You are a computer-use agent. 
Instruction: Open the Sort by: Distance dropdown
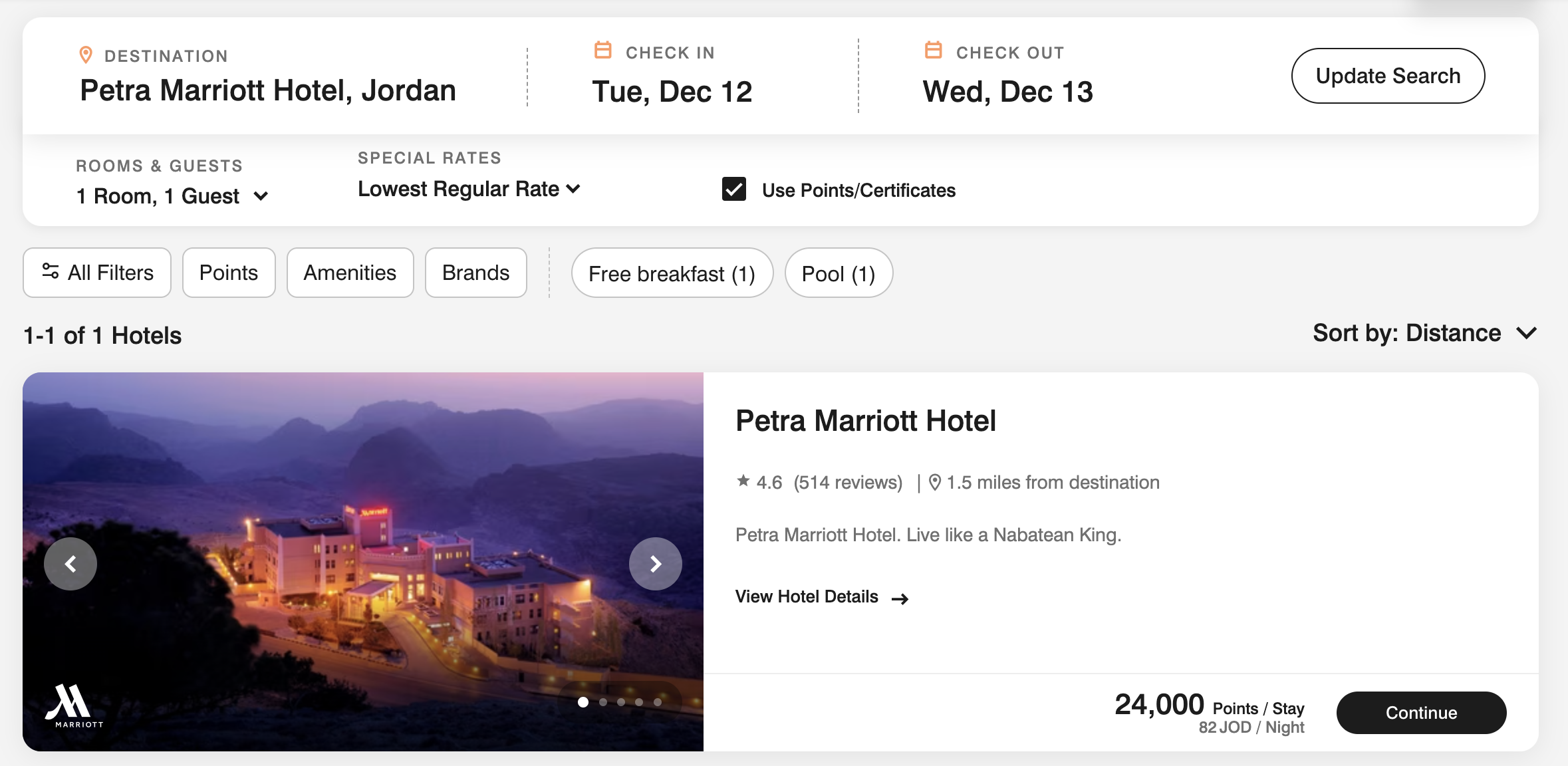tap(1425, 332)
